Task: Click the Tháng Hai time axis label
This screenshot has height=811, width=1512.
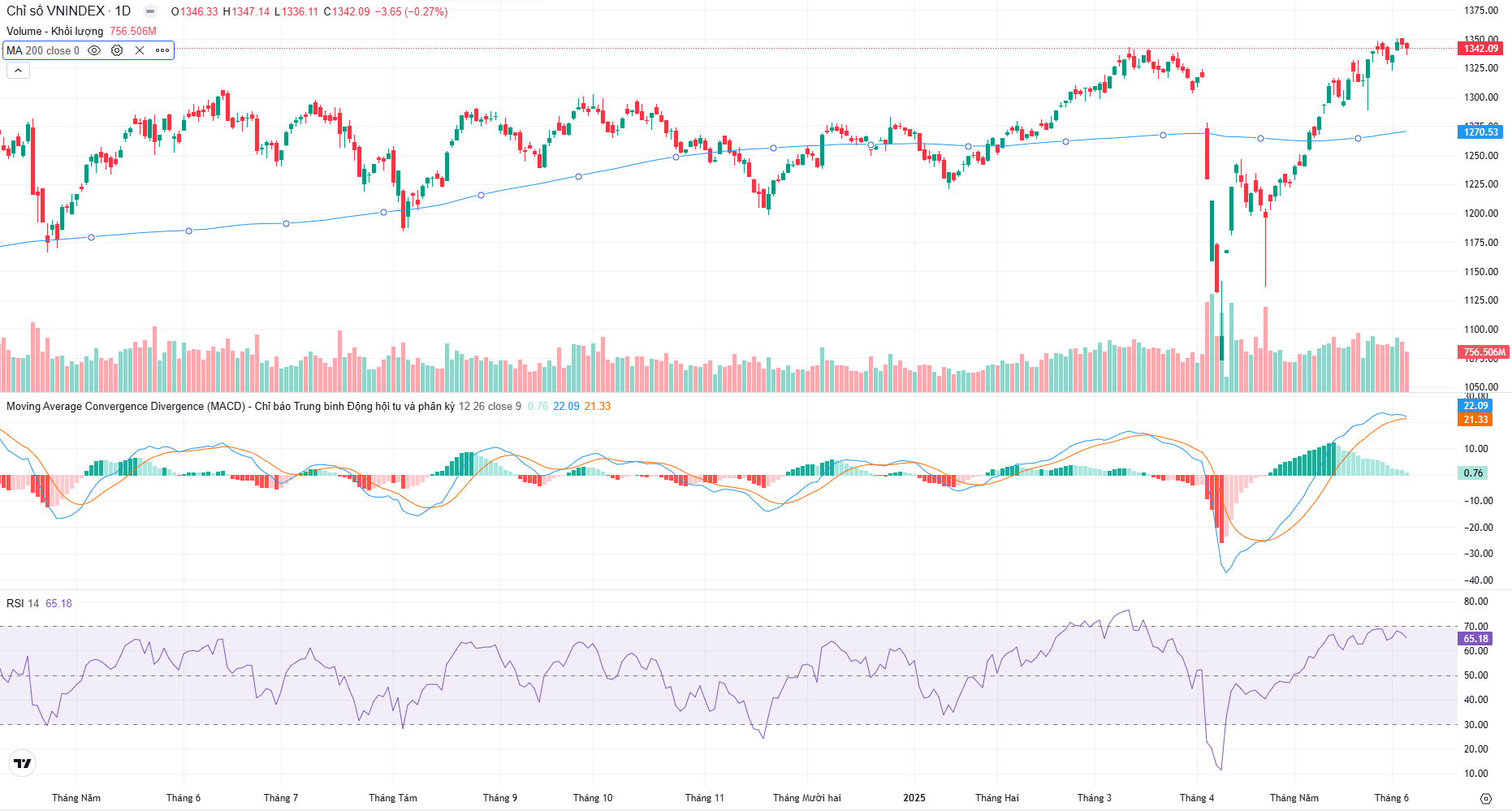Action: tap(997, 798)
